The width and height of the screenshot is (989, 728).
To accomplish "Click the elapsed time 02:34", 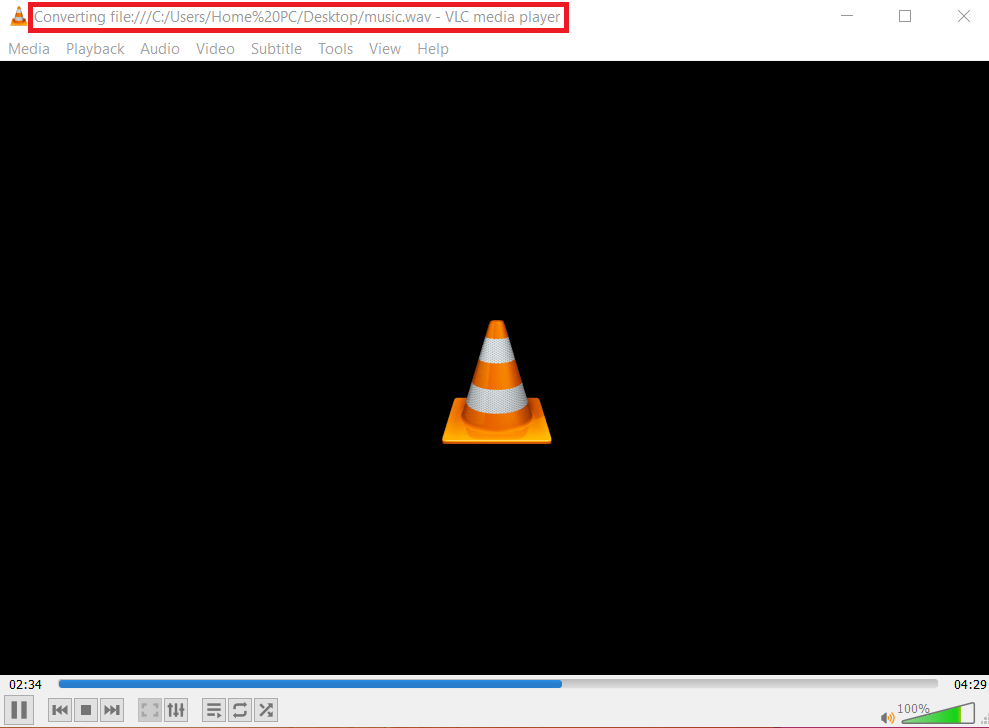I will click(x=25, y=684).
